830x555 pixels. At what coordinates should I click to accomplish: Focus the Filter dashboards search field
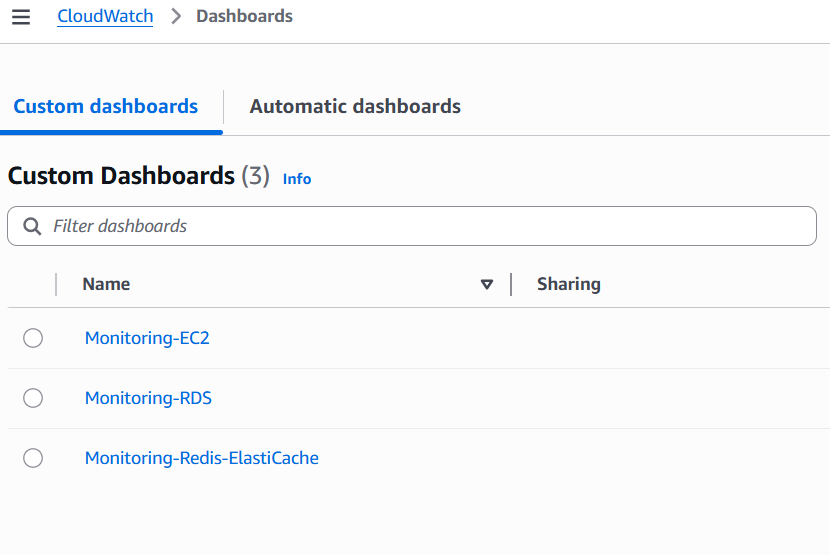420,226
